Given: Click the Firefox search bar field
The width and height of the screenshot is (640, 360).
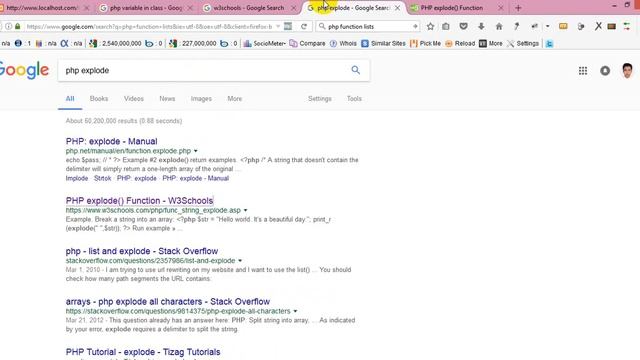Looking at the screenshot, I should [x=367, y=27].
